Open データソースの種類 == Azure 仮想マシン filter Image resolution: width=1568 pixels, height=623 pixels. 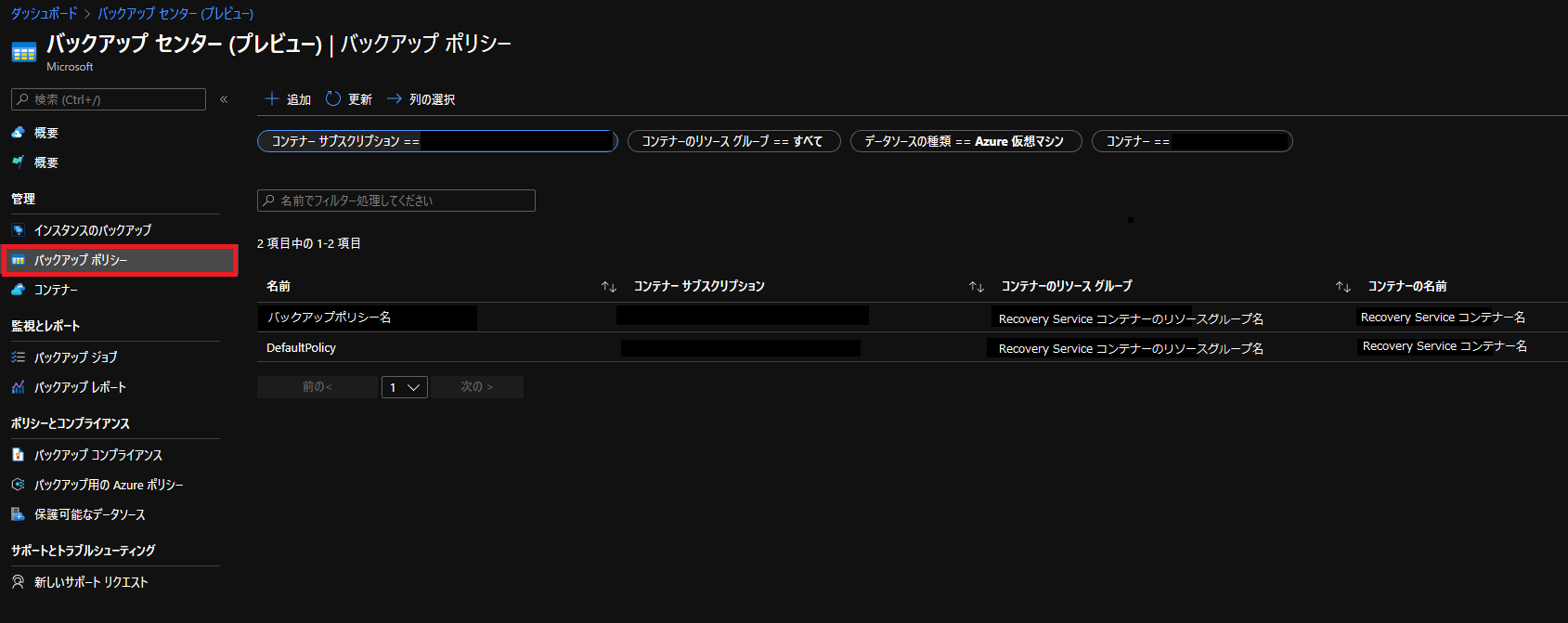pyautogui.click(x=966, y=141)
